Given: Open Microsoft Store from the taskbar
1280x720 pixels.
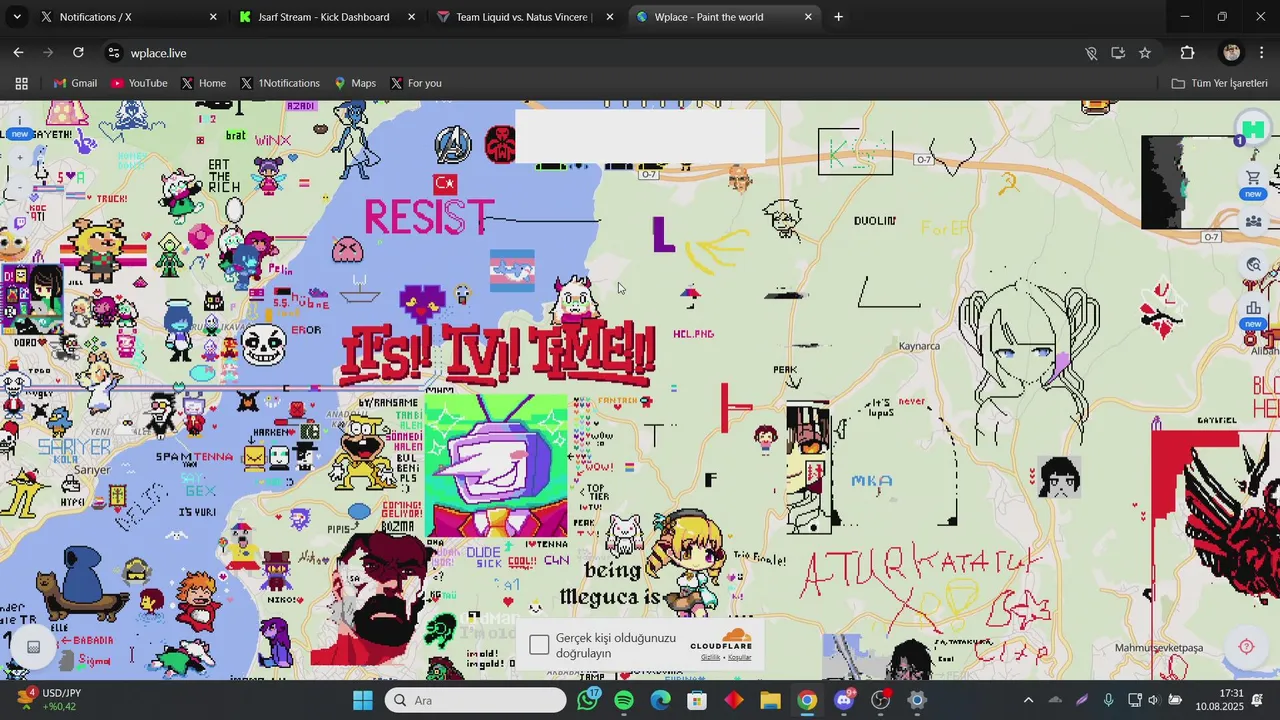Looking at the screenshot, I should click(x=697, y=700).
